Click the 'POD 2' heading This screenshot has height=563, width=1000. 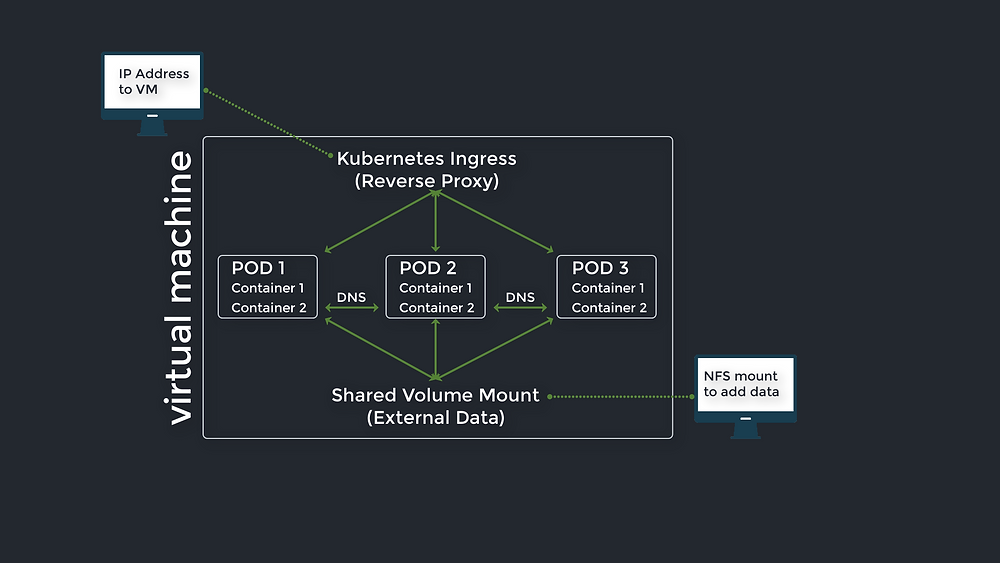[428, 268]
